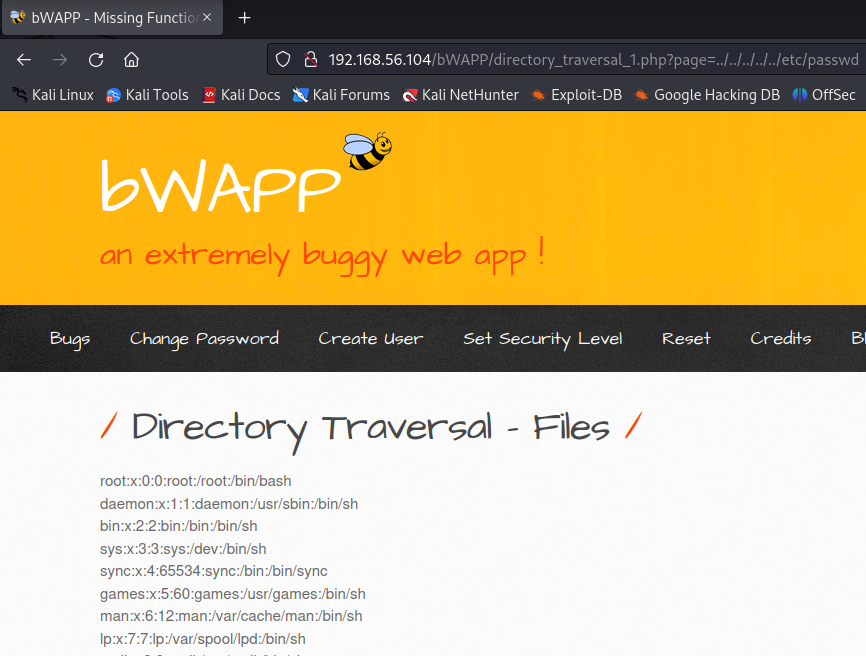Click the insecure connection padlock icon

pyautogui.click(x=311, y=59)
